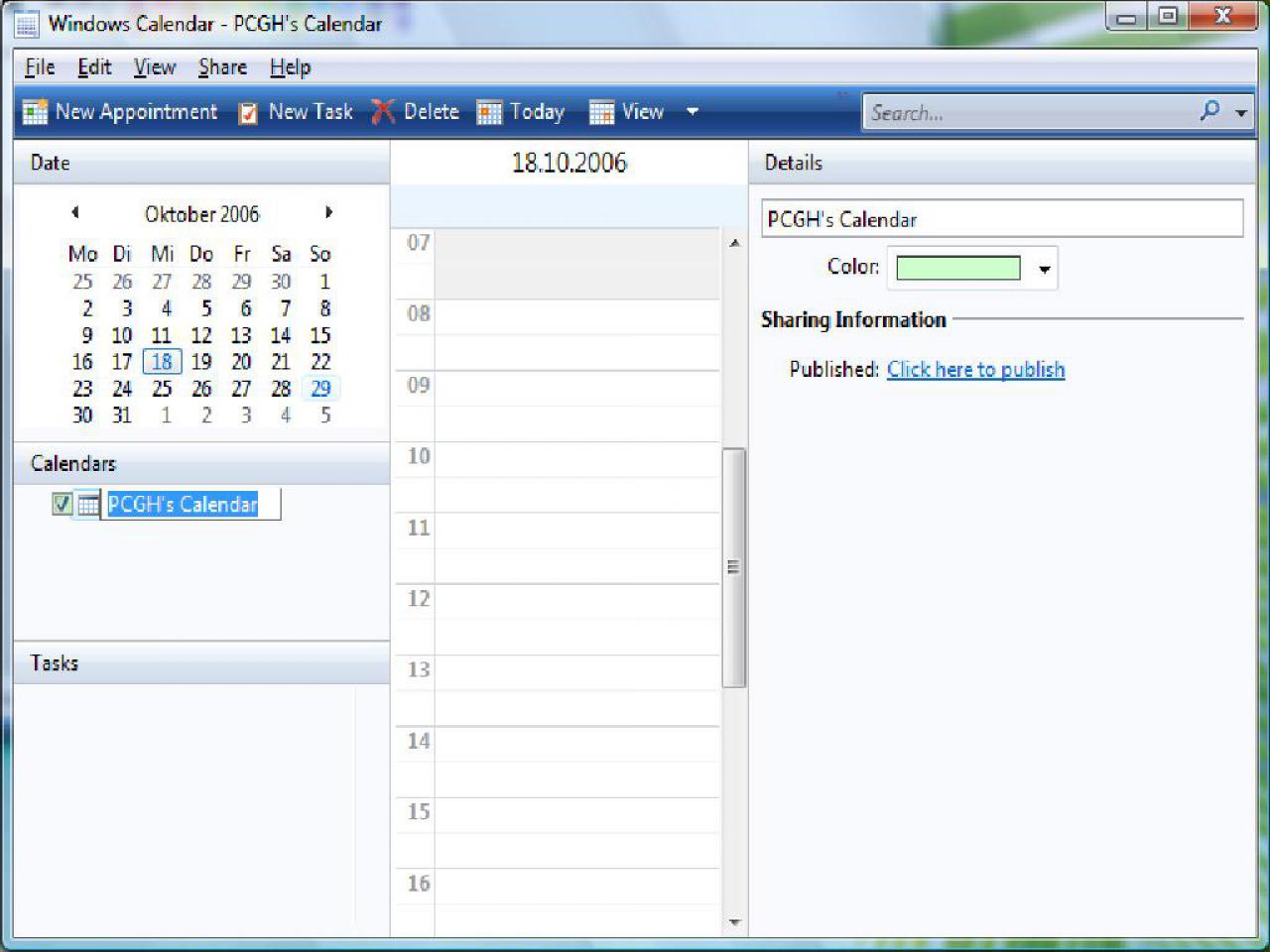Open the View menu in menu bar

[155, 67]
